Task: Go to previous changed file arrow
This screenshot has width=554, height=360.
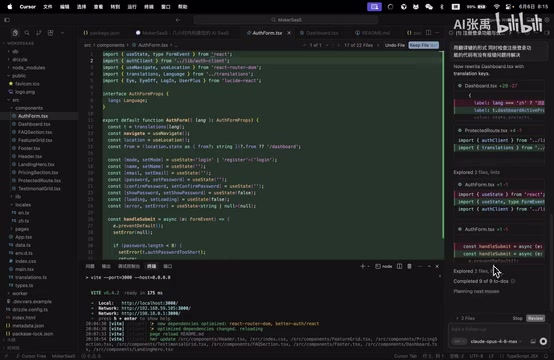Action: pyautogui.click(x=338, y=45)
